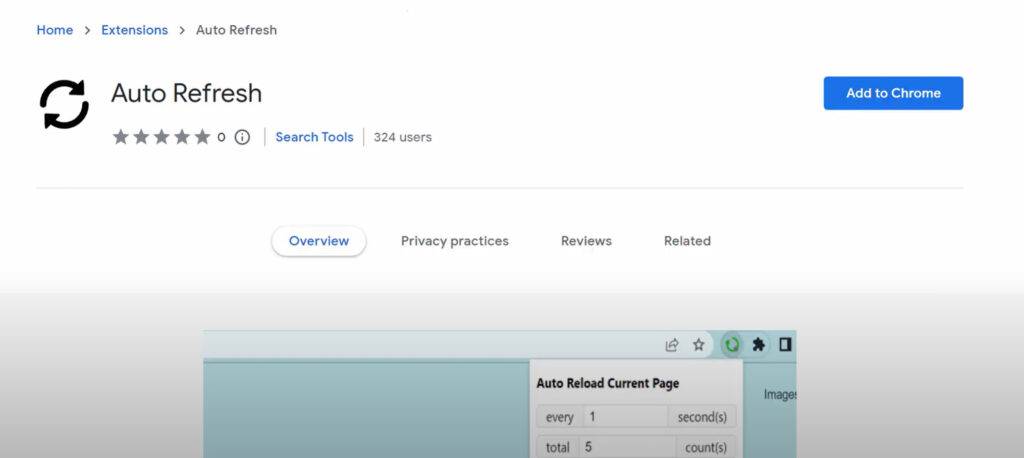Open the Search Tools category link

[314, 137]
